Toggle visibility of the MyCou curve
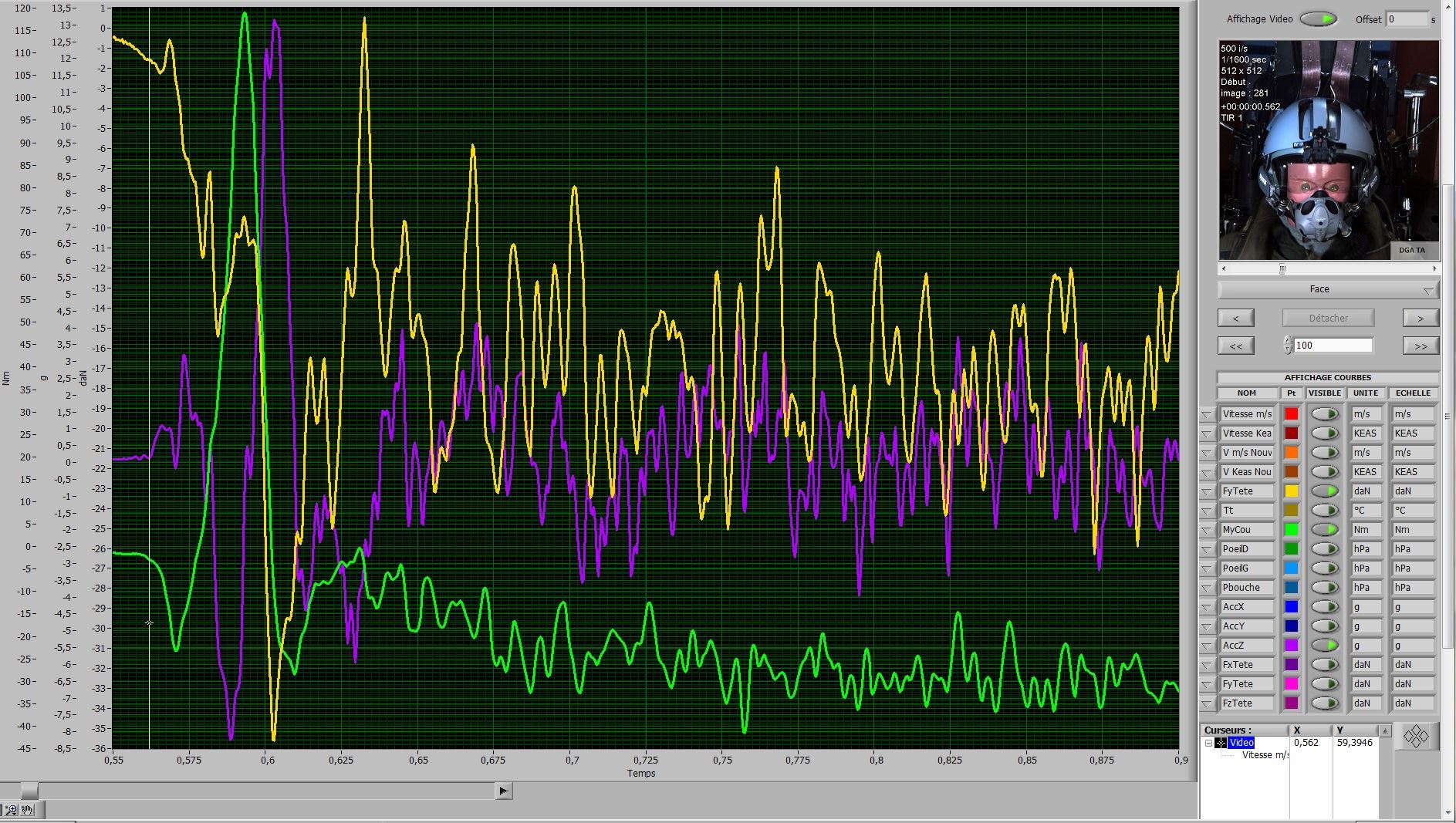The height and width of the screenshot is (823, 1456). tap(1325, 530)
